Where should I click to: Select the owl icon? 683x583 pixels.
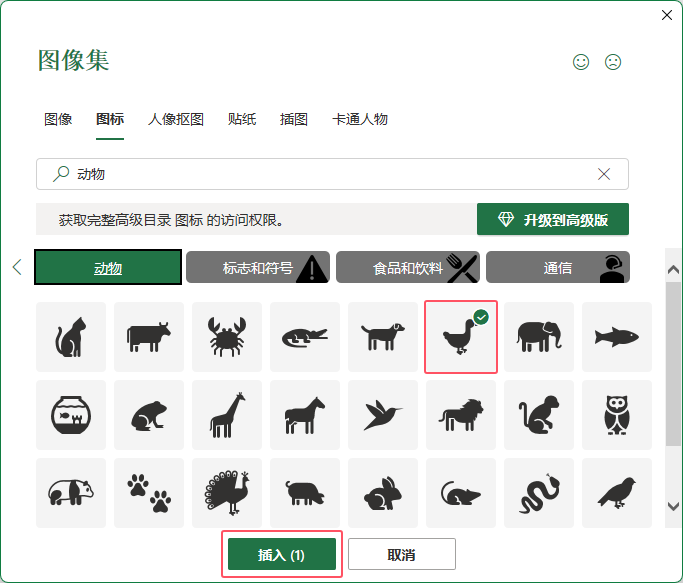click(617, 415)
